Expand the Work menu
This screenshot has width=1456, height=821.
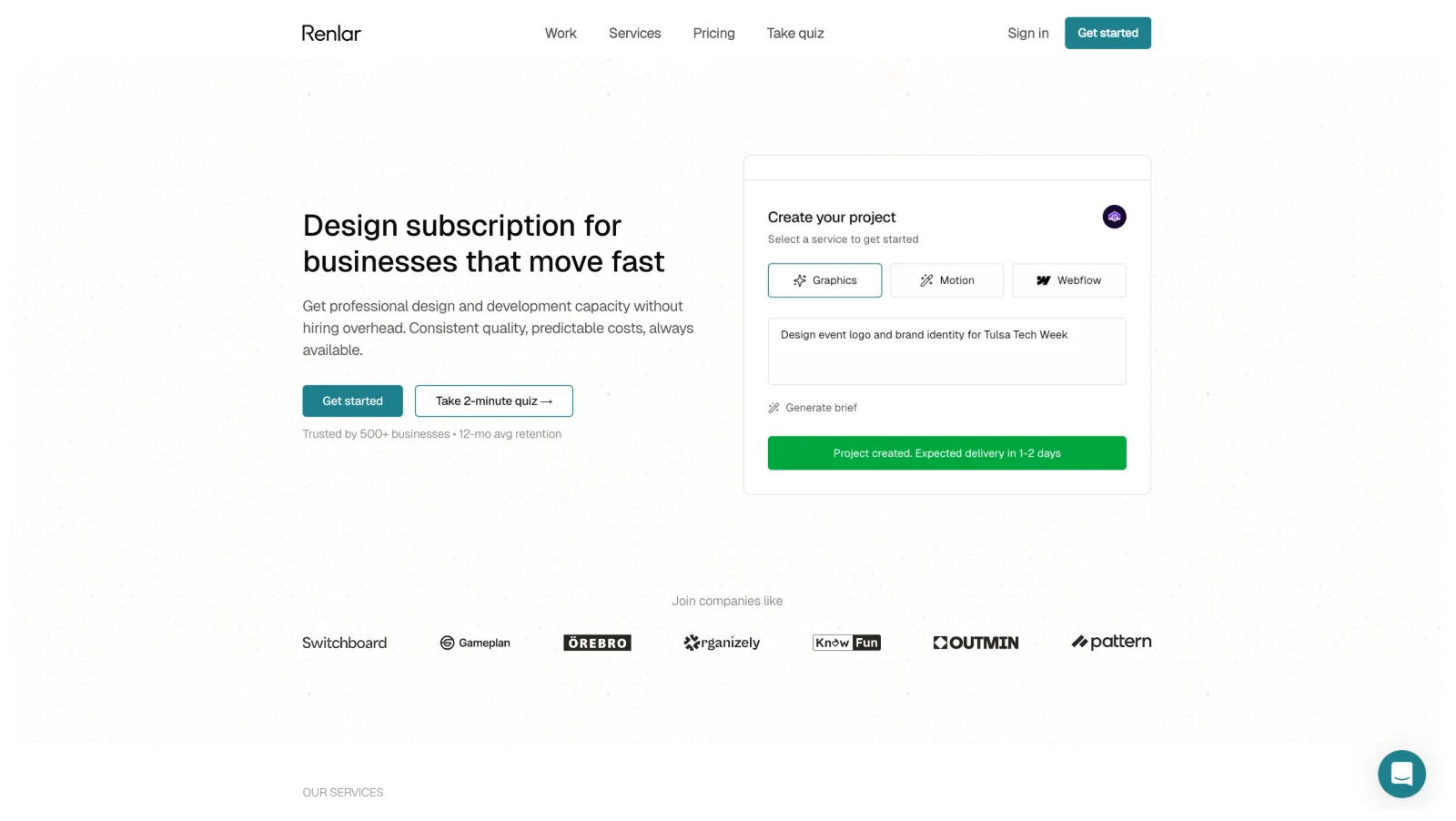(x=560, y=33)
